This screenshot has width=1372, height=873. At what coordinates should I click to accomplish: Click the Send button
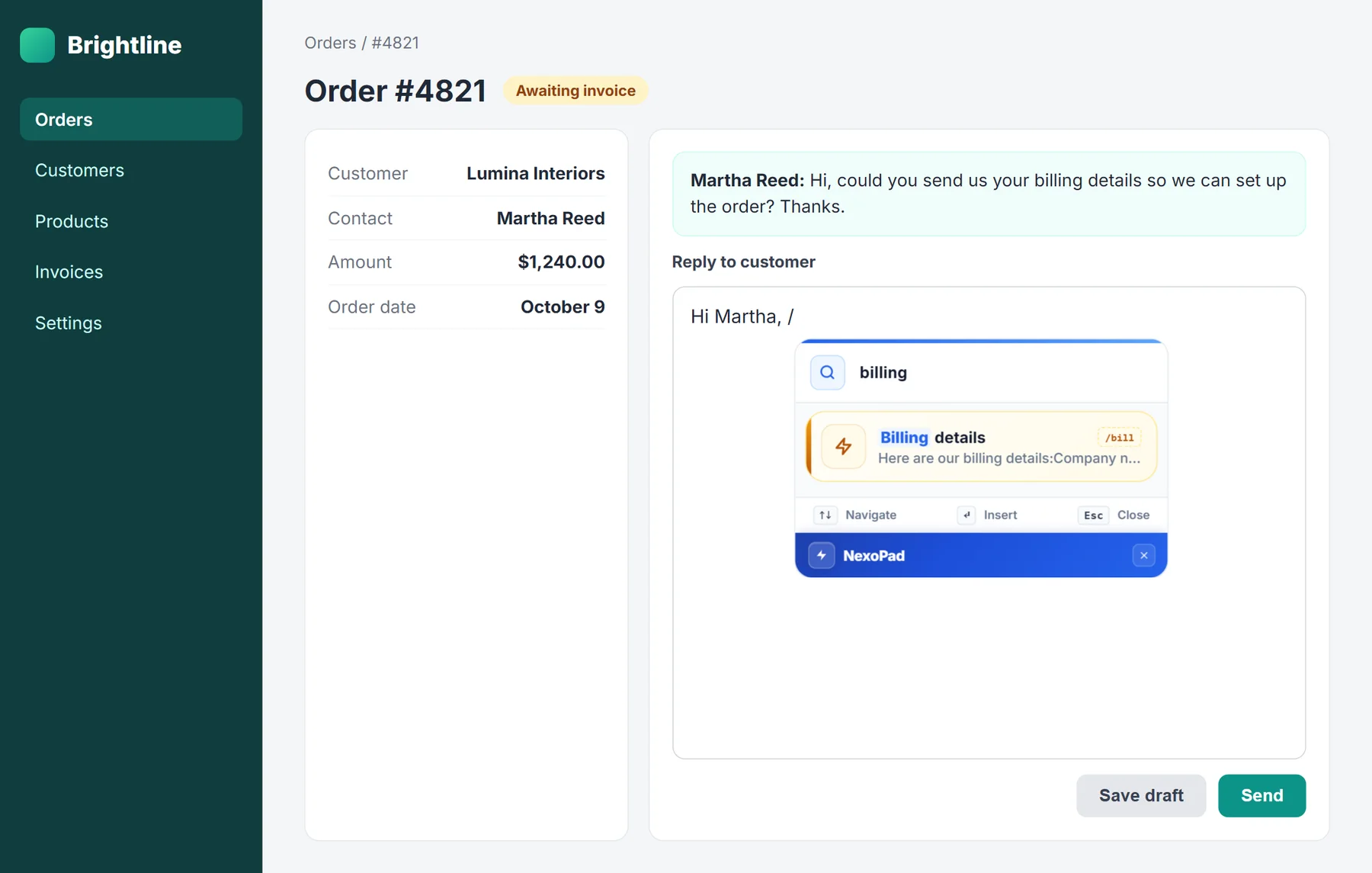(x=1261, y=796)
